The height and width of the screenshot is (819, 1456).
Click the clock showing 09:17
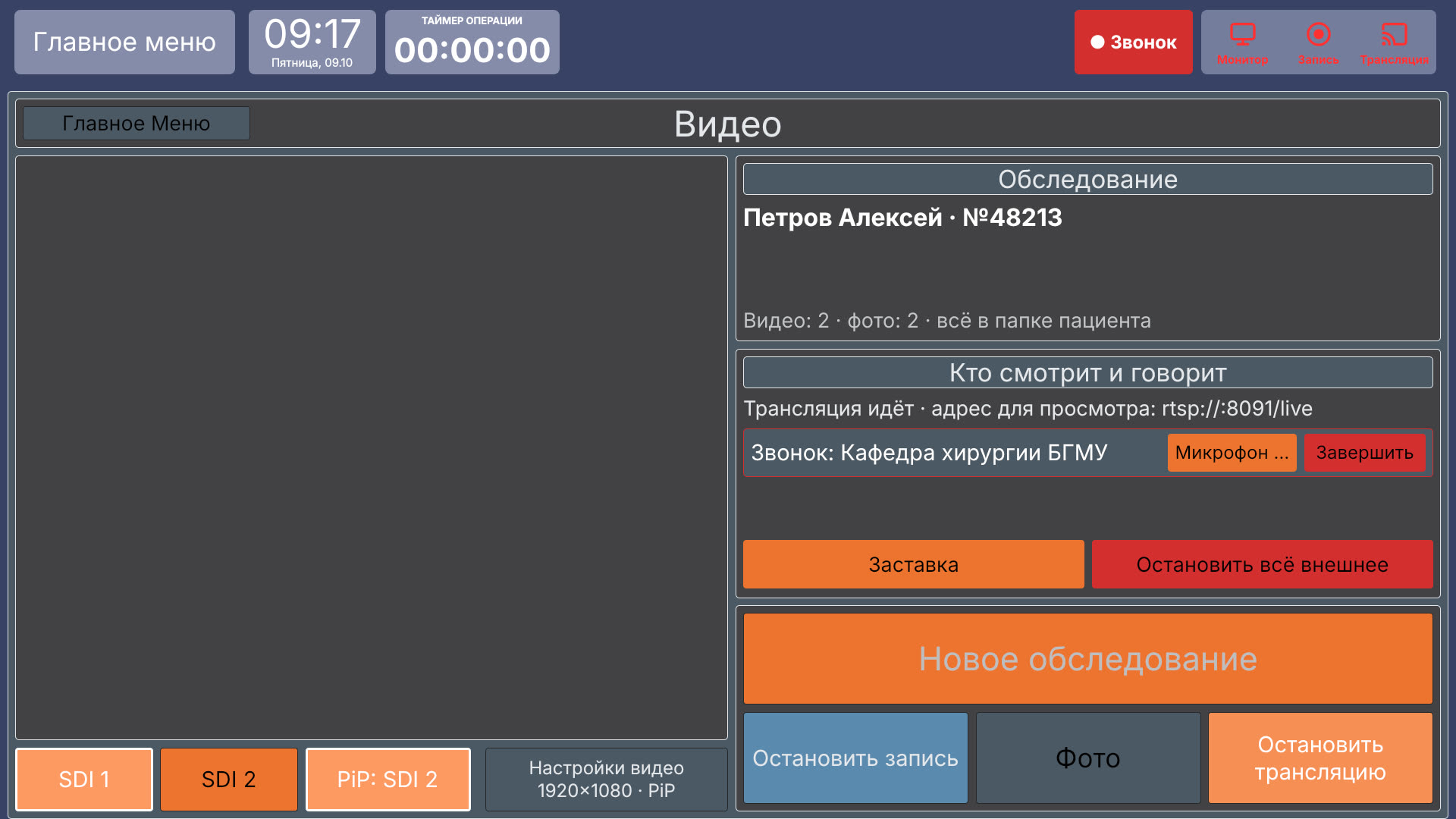point(312,42)
